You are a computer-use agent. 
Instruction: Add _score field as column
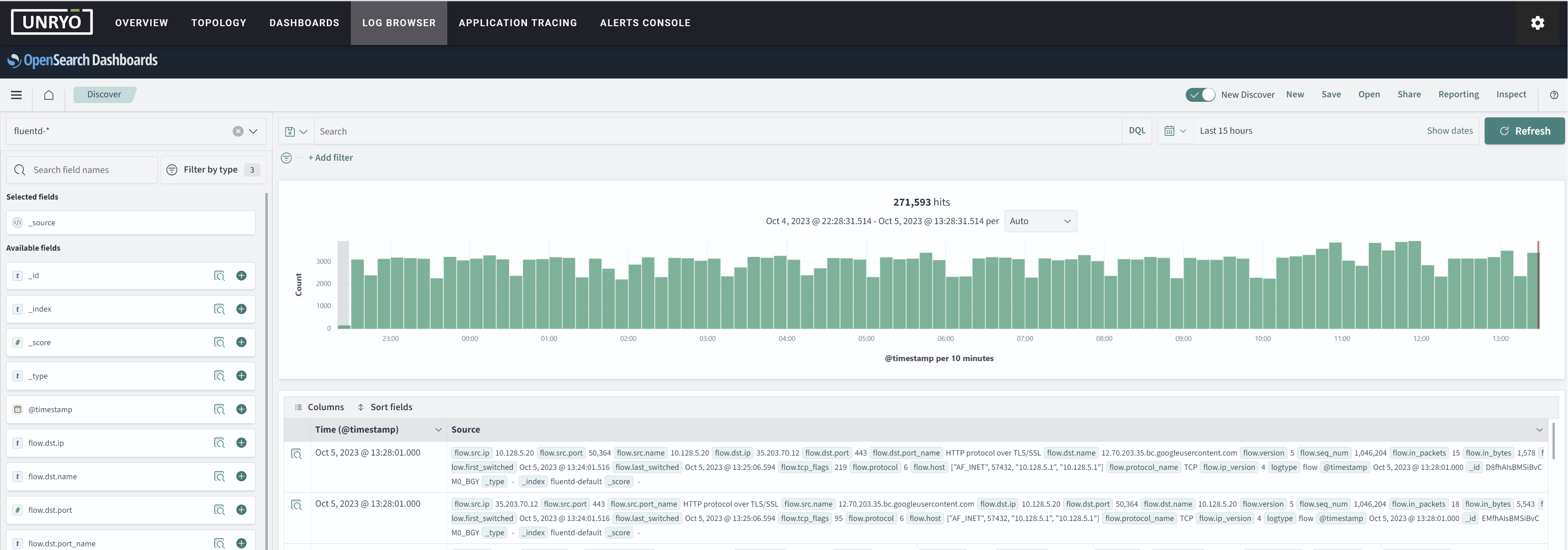pos(242,343)
